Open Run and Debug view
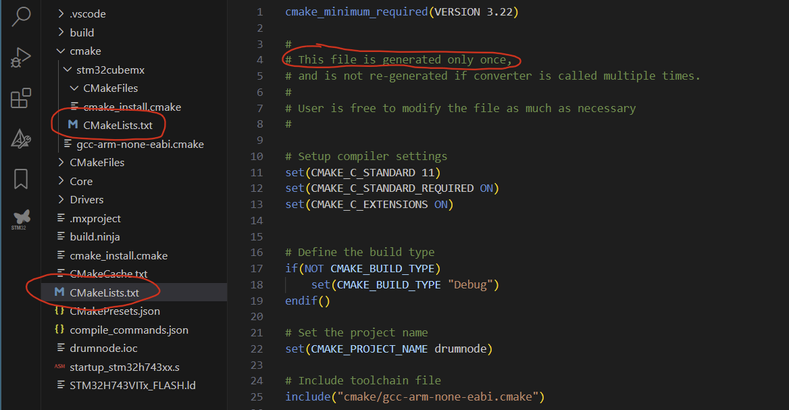789x410 pixels. coord(21,57)
